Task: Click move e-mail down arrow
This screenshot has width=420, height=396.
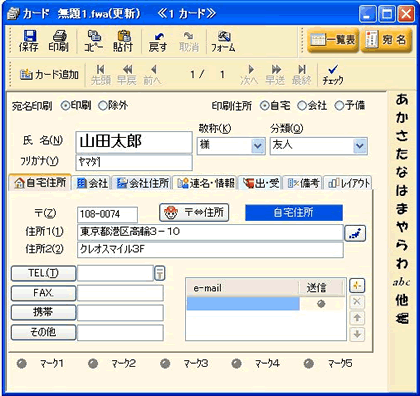Action: 357,334
